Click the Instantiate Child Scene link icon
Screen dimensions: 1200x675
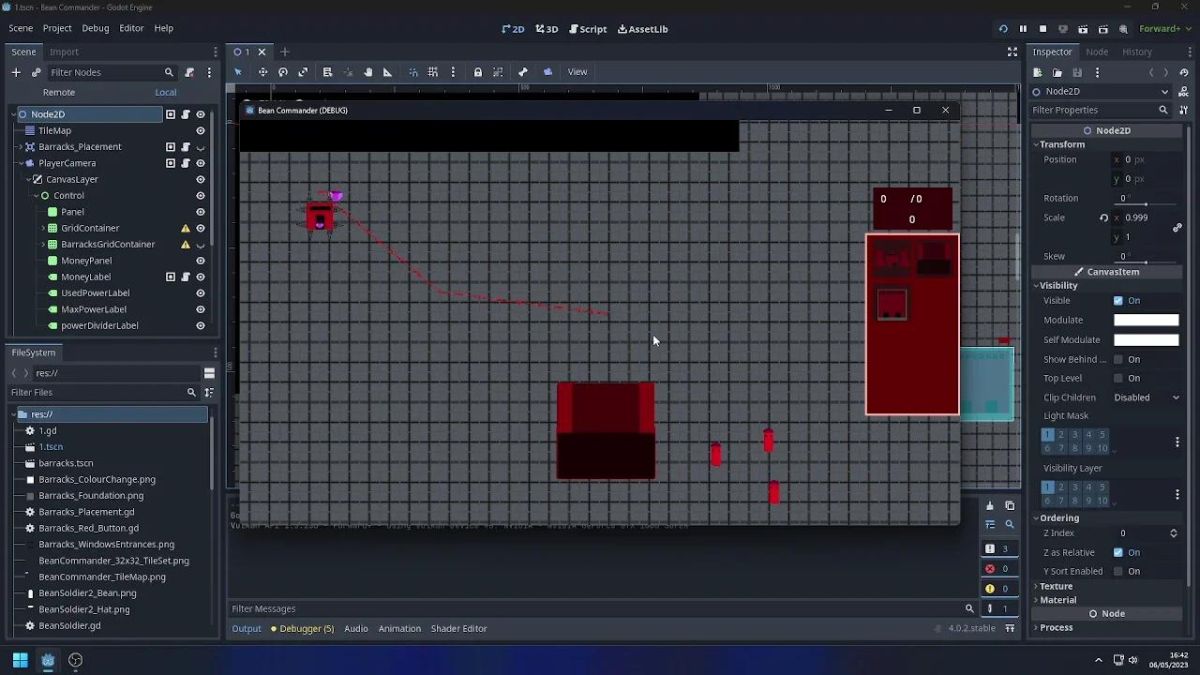[36, 72]
